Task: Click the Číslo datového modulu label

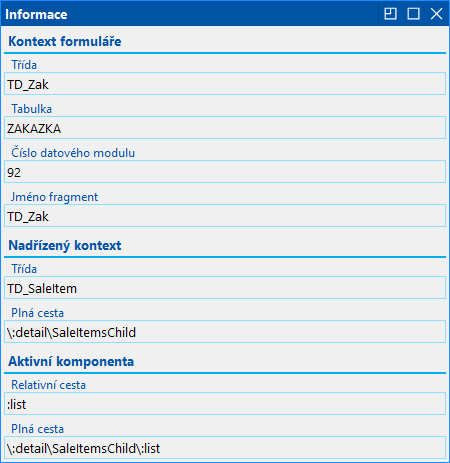Action: point(73,153)
